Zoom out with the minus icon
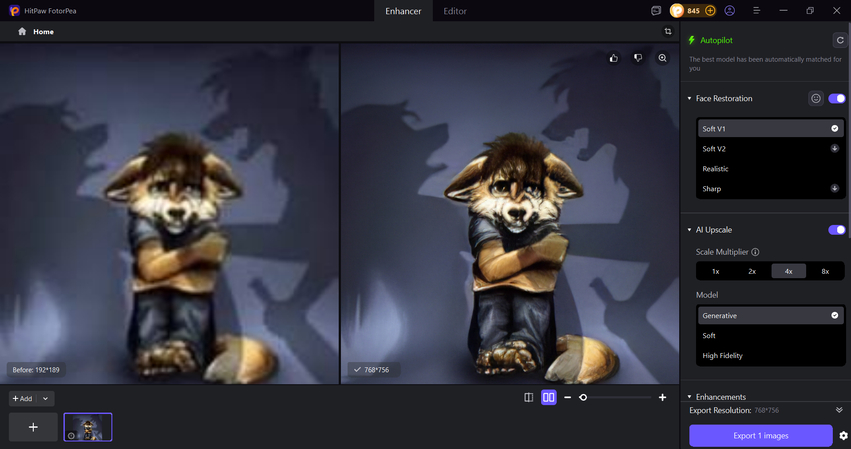This screenshot has width=851, height=449. click(567, 397)
